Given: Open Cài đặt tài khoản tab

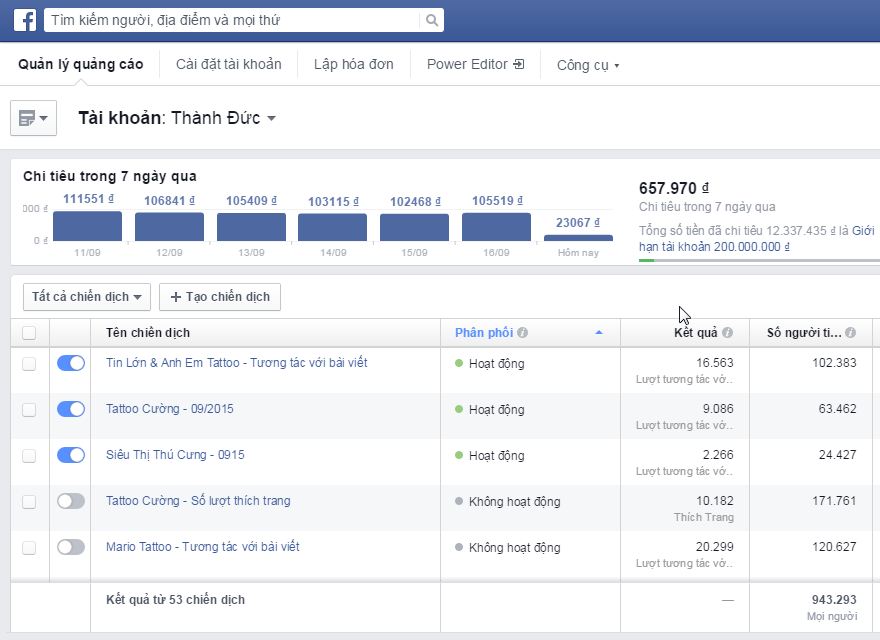Looking at the screenshot, I should 228,65.
